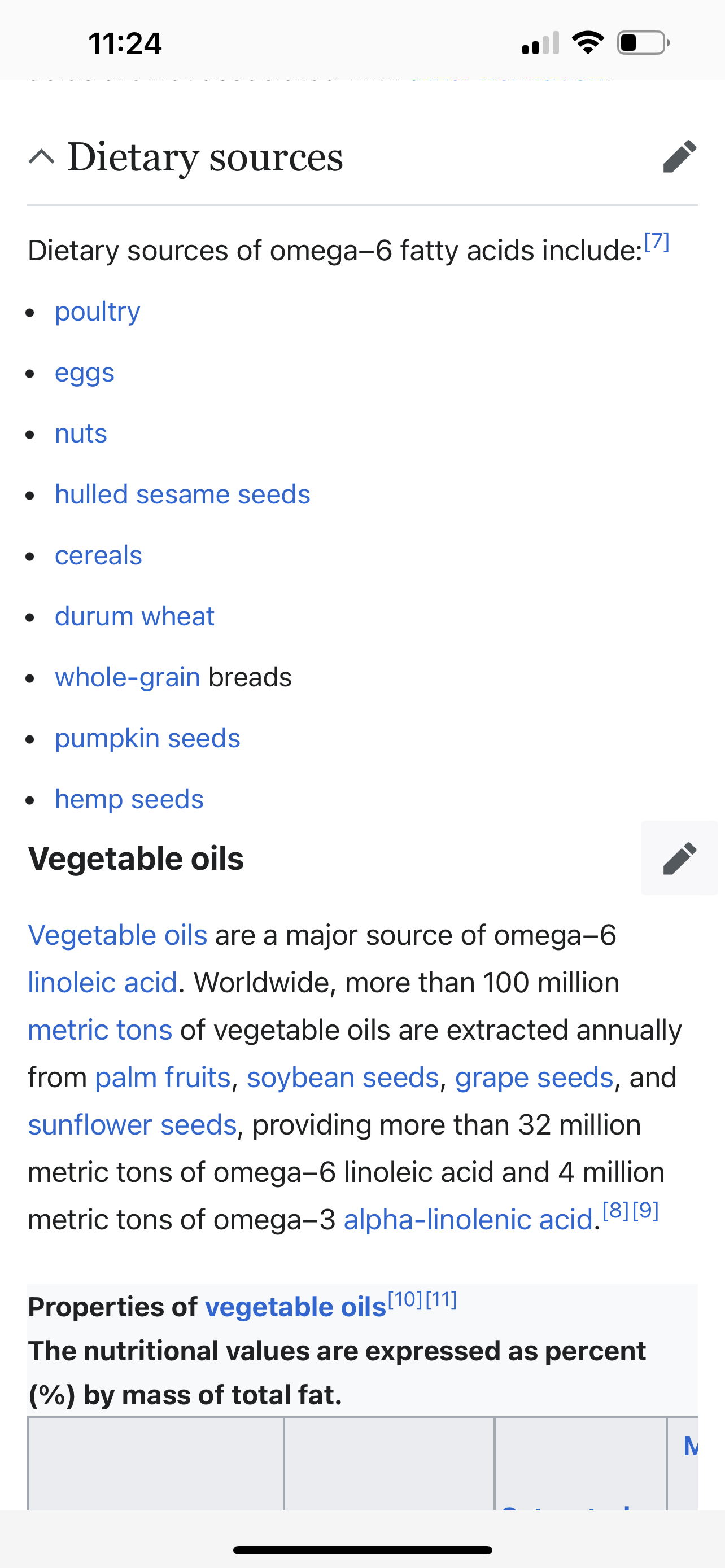The width and height of the screenshot is (725, 1568).
Task: Open the durum wheat article link
Action: pos(134,616)
